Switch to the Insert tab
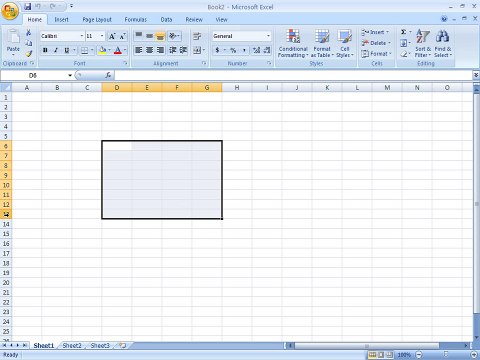Image resolution: width=480 pixels, height=360 pixels. click(61, 20)
